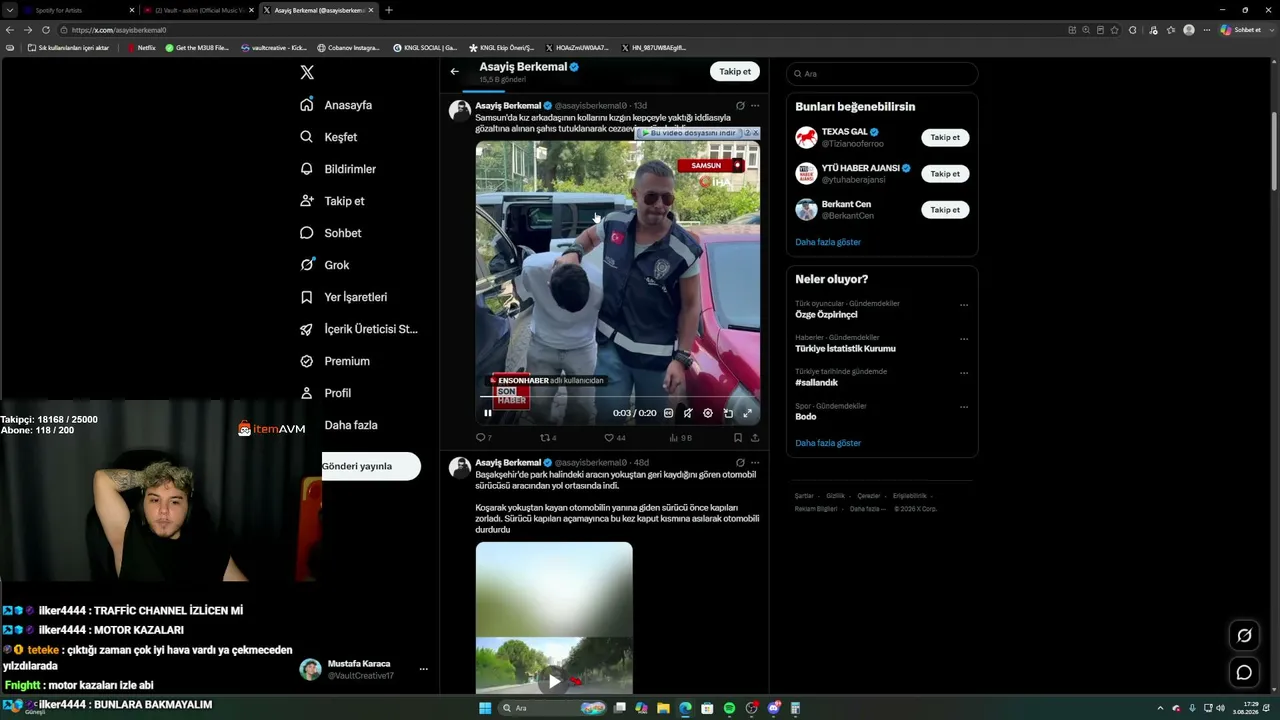Expand the Daha fazla menu

tap(350, 425)
